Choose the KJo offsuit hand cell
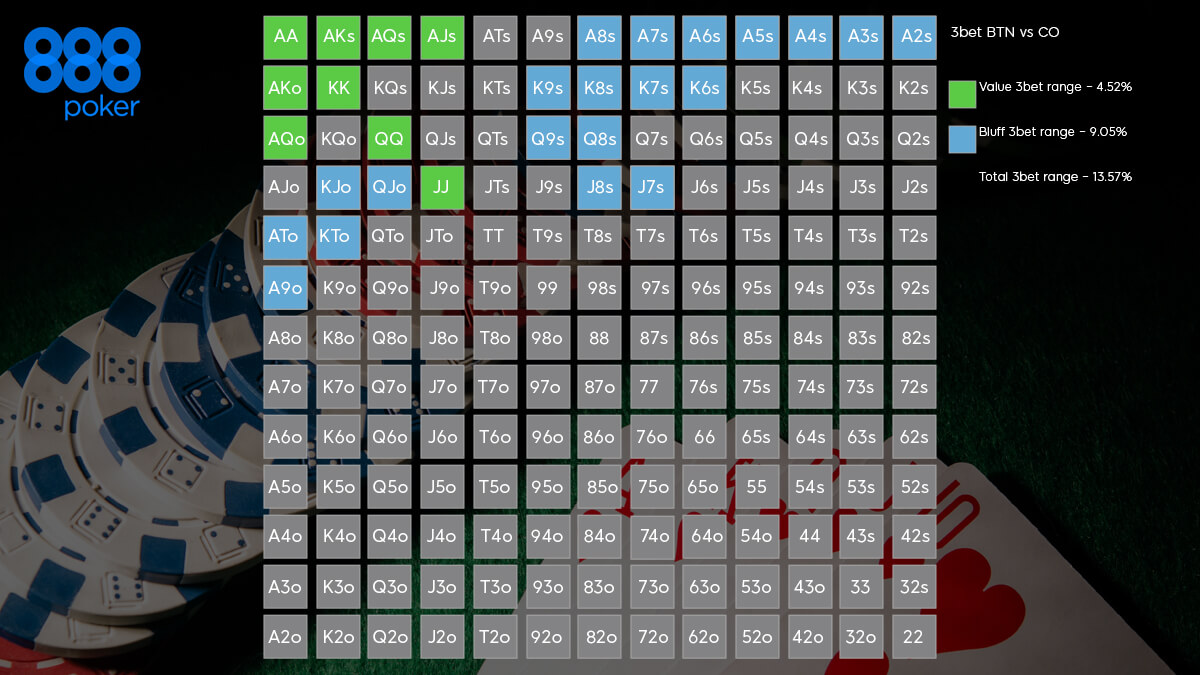The height and width of the screenshot is (675, 1200). click(338, 187)
